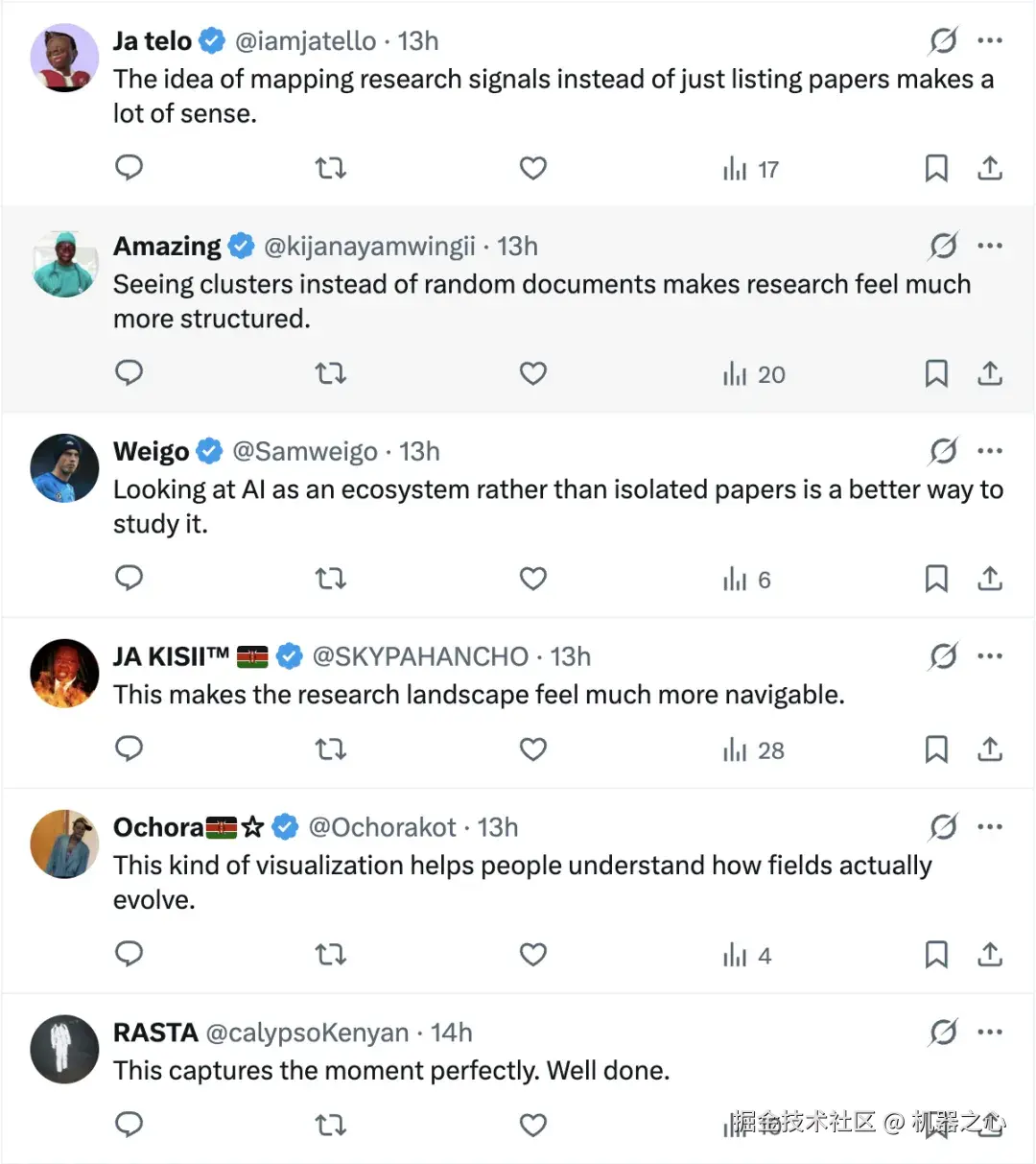This screenshot has height=1164, width=1036.
Task: Reply to Ochora's visualization tweet
Action: 129,955
